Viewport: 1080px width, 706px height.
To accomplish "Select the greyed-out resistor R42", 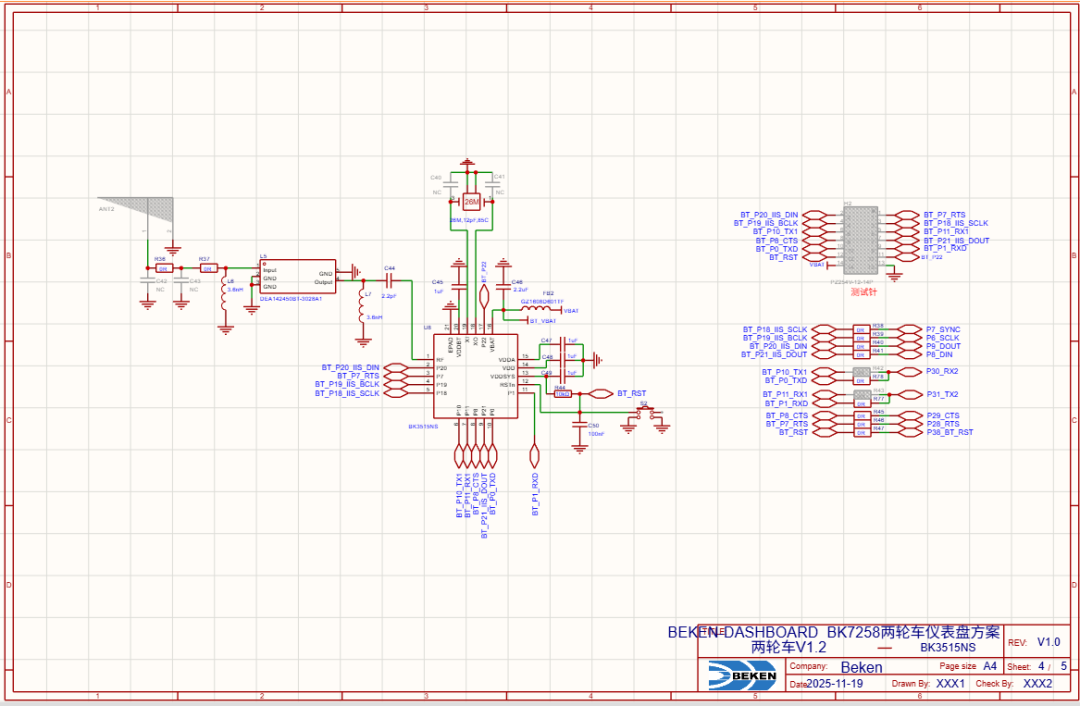I will click(x=861, y=372).
